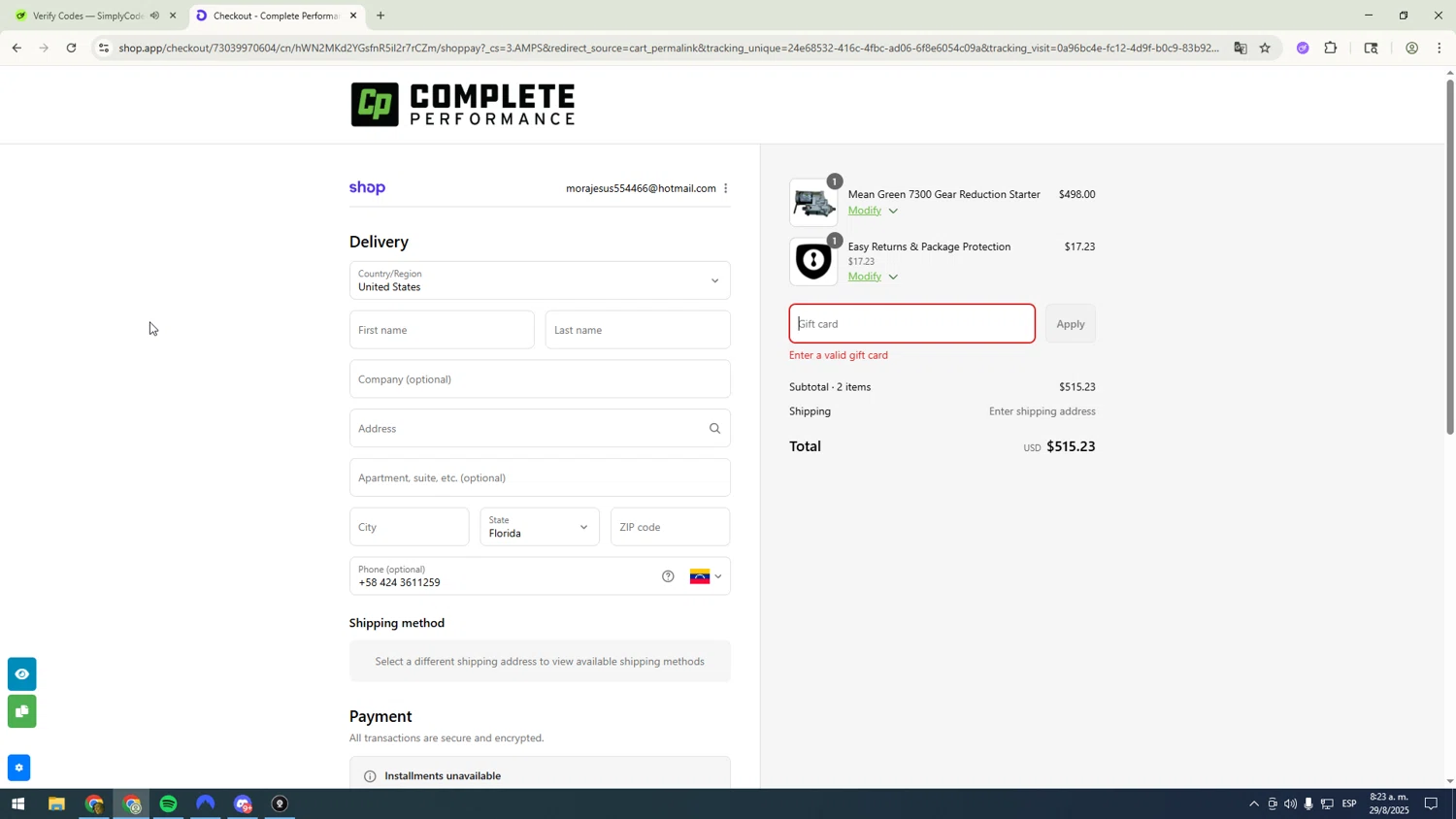
Task: Show hidden system tray icons
Action: click(1253, 804)
